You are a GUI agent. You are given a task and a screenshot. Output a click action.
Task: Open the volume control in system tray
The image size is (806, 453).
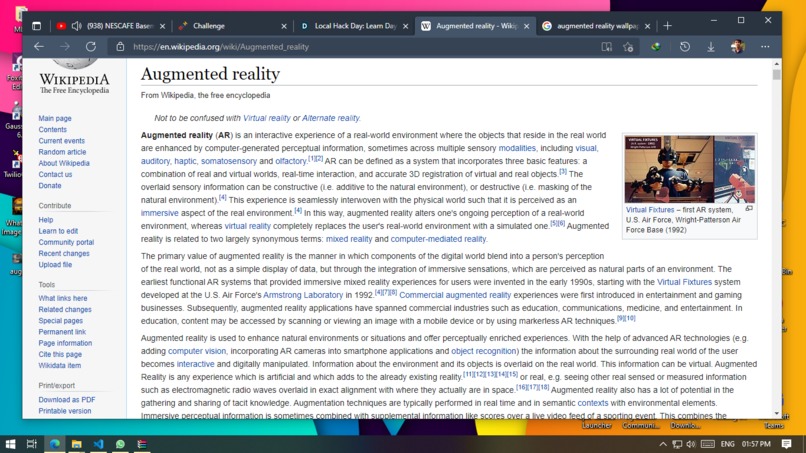(x=691, y=444)
